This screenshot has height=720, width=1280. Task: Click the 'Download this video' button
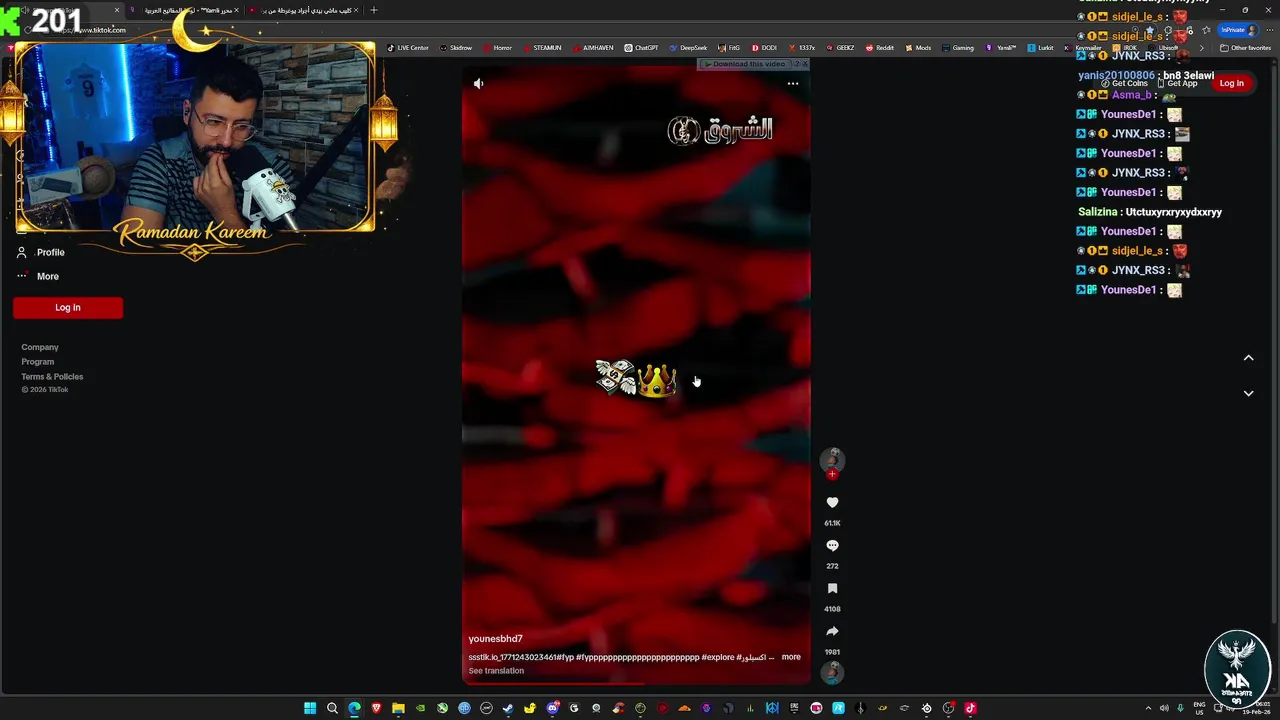[748, 64]
